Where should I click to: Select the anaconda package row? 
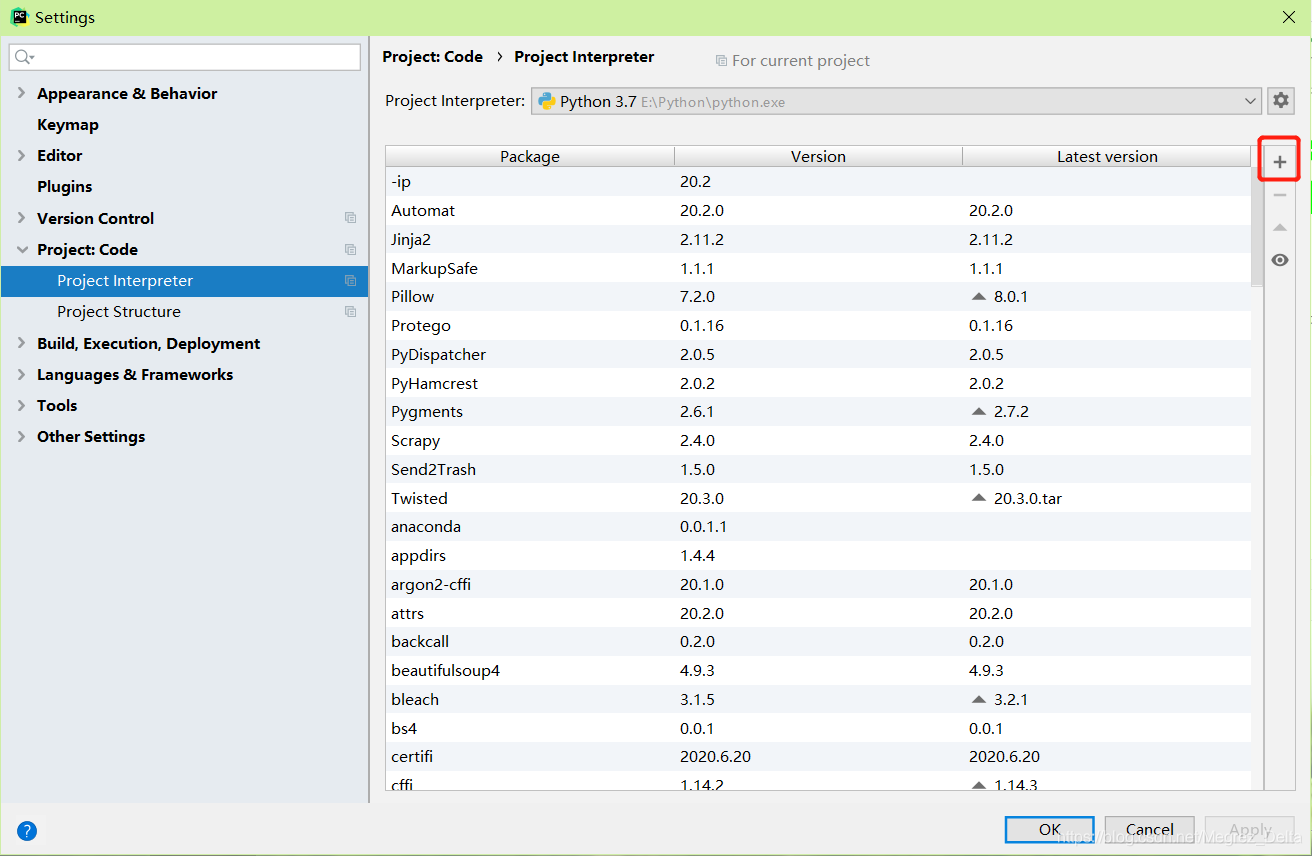818,527
